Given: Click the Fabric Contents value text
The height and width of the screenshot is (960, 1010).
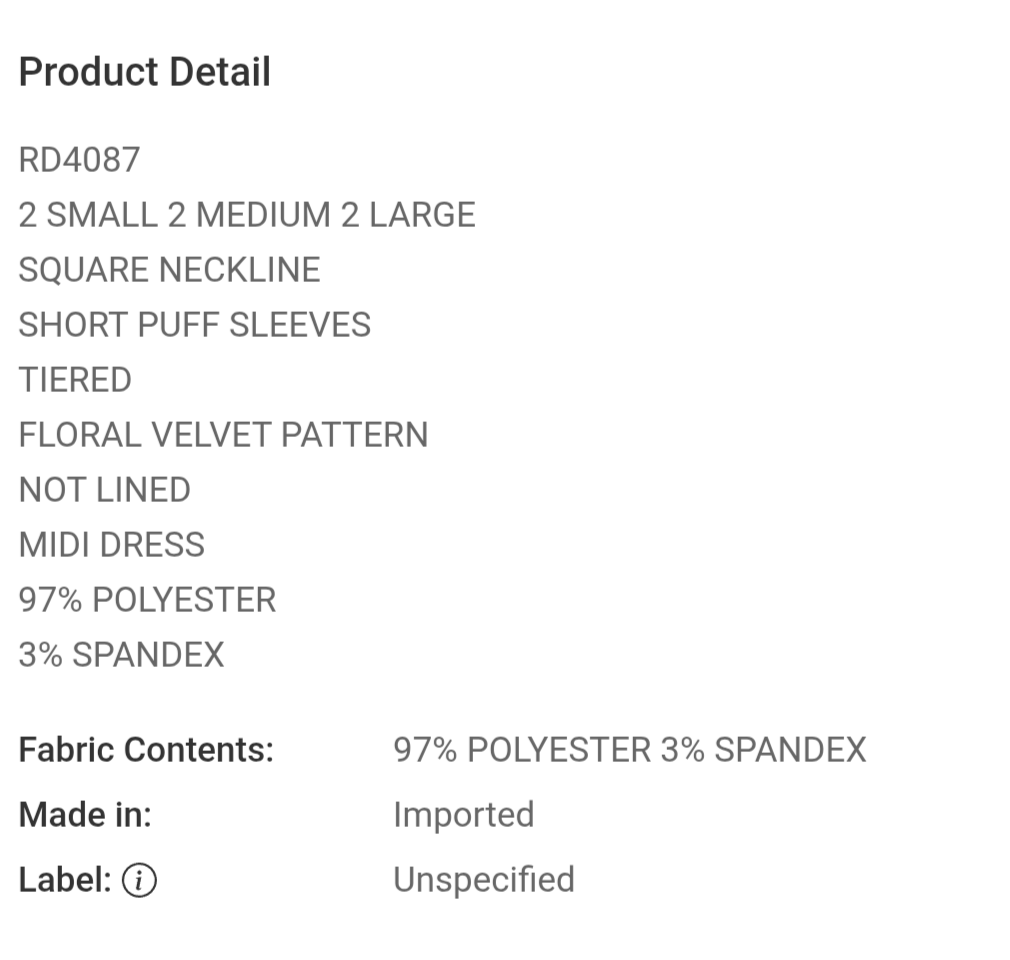Looking at the screenshot, I should (630, 750).
